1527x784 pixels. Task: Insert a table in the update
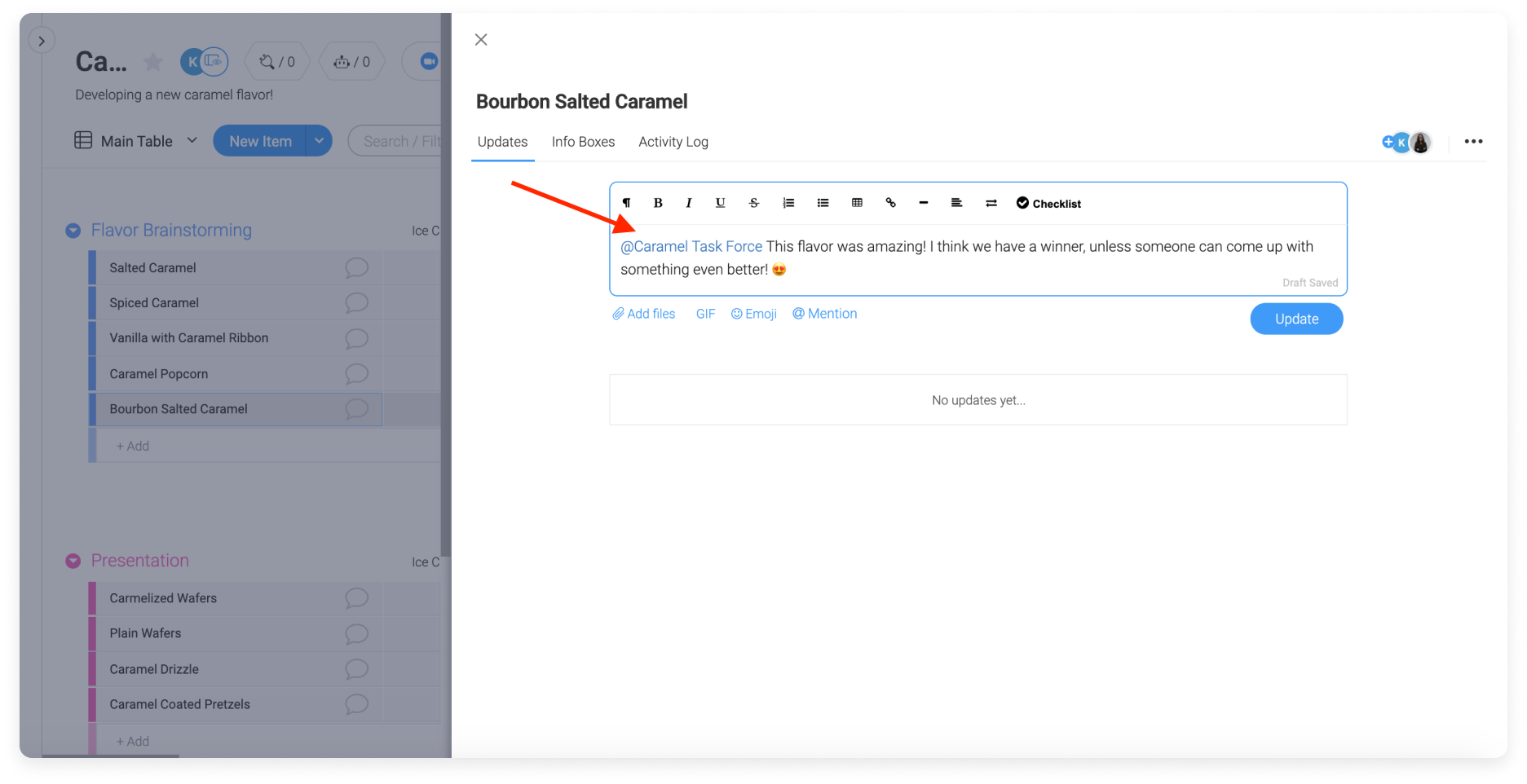click(x=857, y=203)
